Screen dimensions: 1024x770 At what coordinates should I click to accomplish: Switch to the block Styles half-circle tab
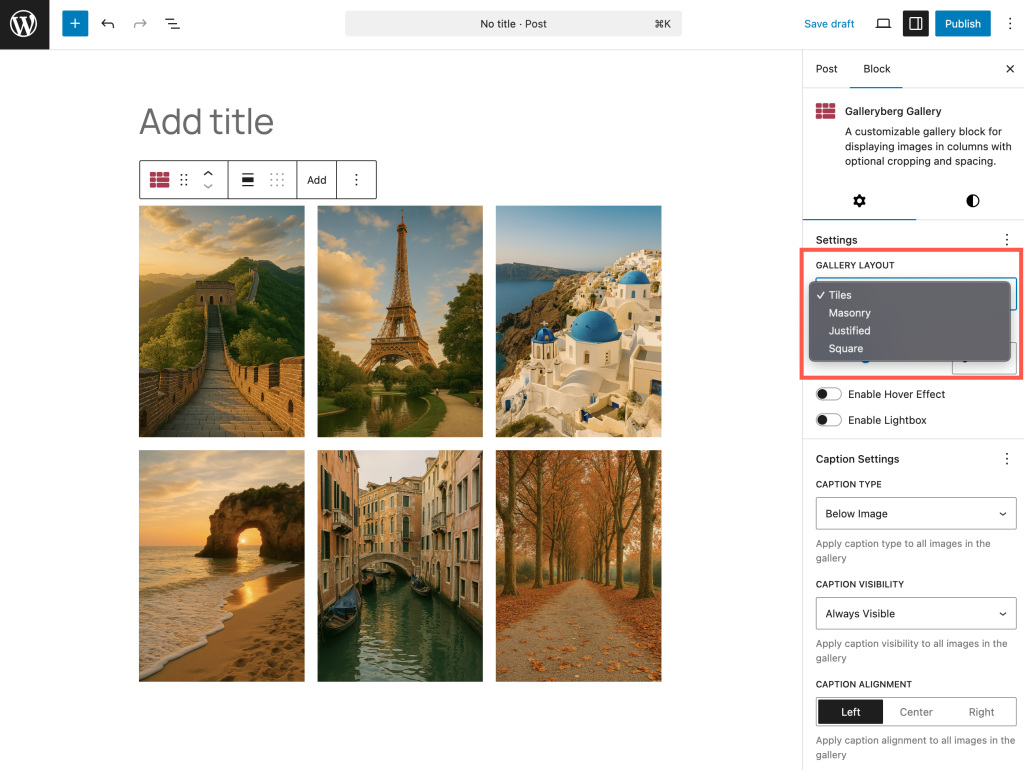(972, 201)
